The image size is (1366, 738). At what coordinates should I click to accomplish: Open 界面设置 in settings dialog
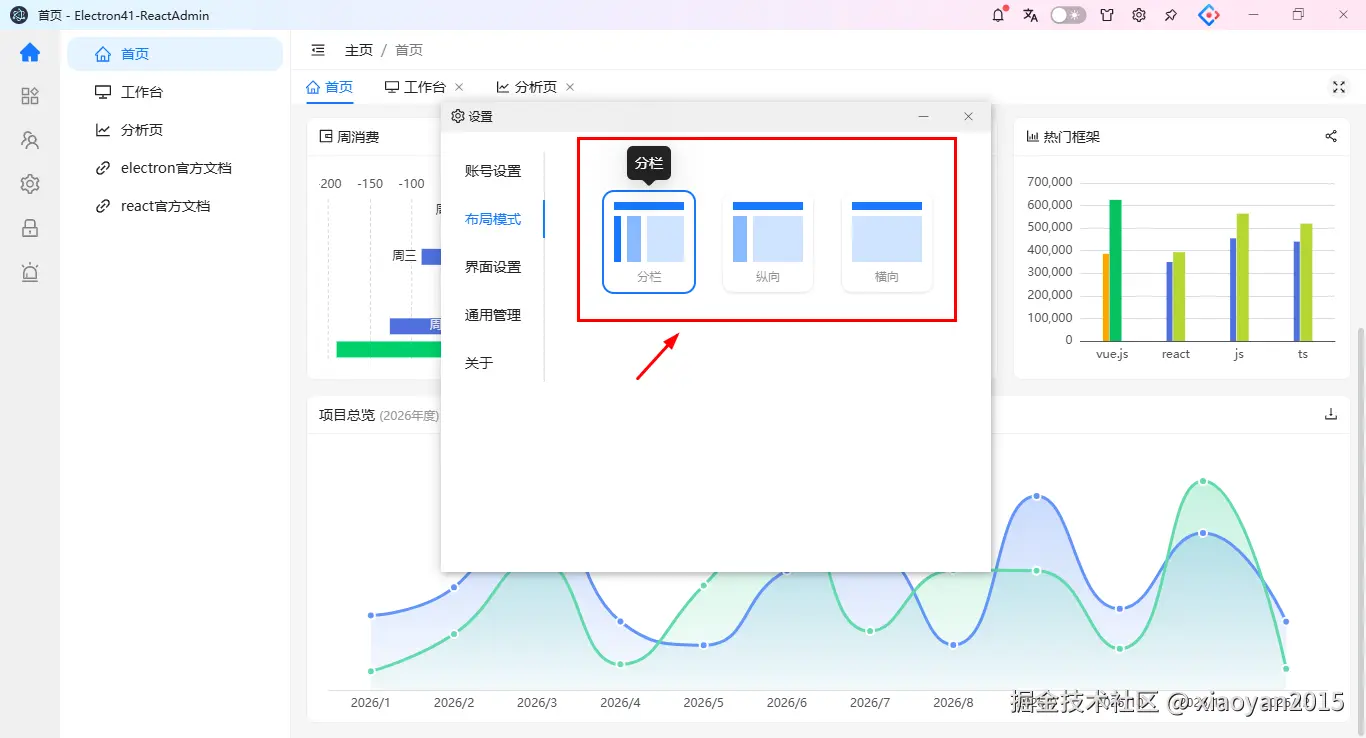493,267
